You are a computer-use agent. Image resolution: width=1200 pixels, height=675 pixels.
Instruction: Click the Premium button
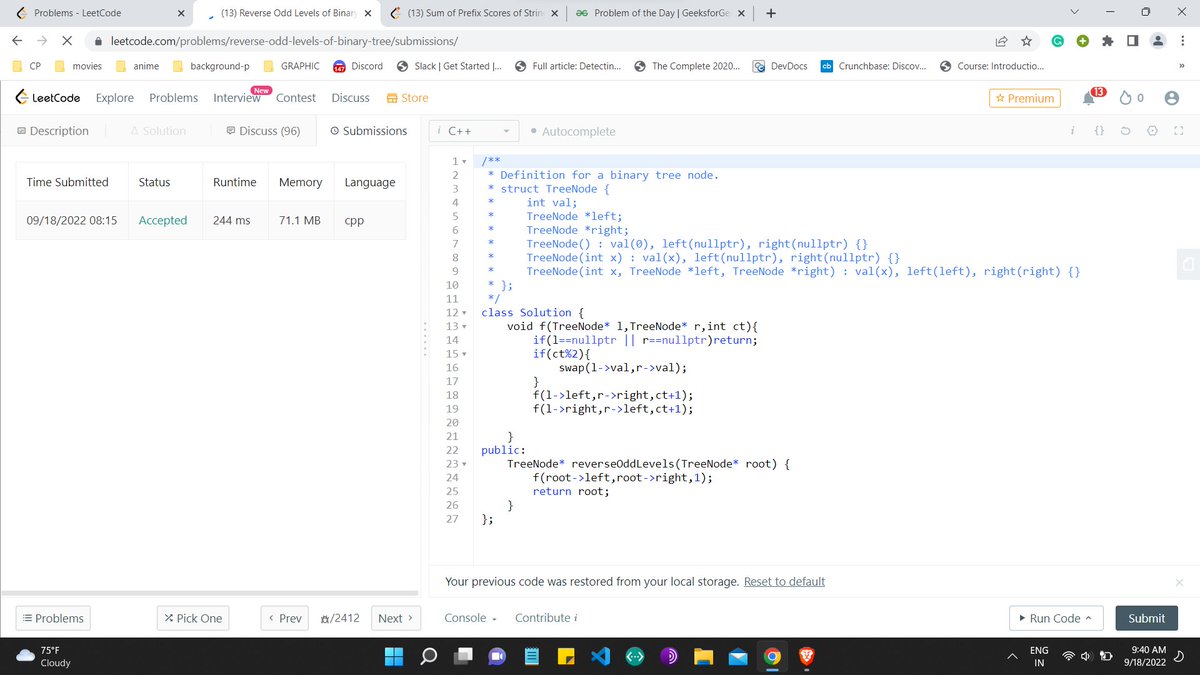point(1024,98)
